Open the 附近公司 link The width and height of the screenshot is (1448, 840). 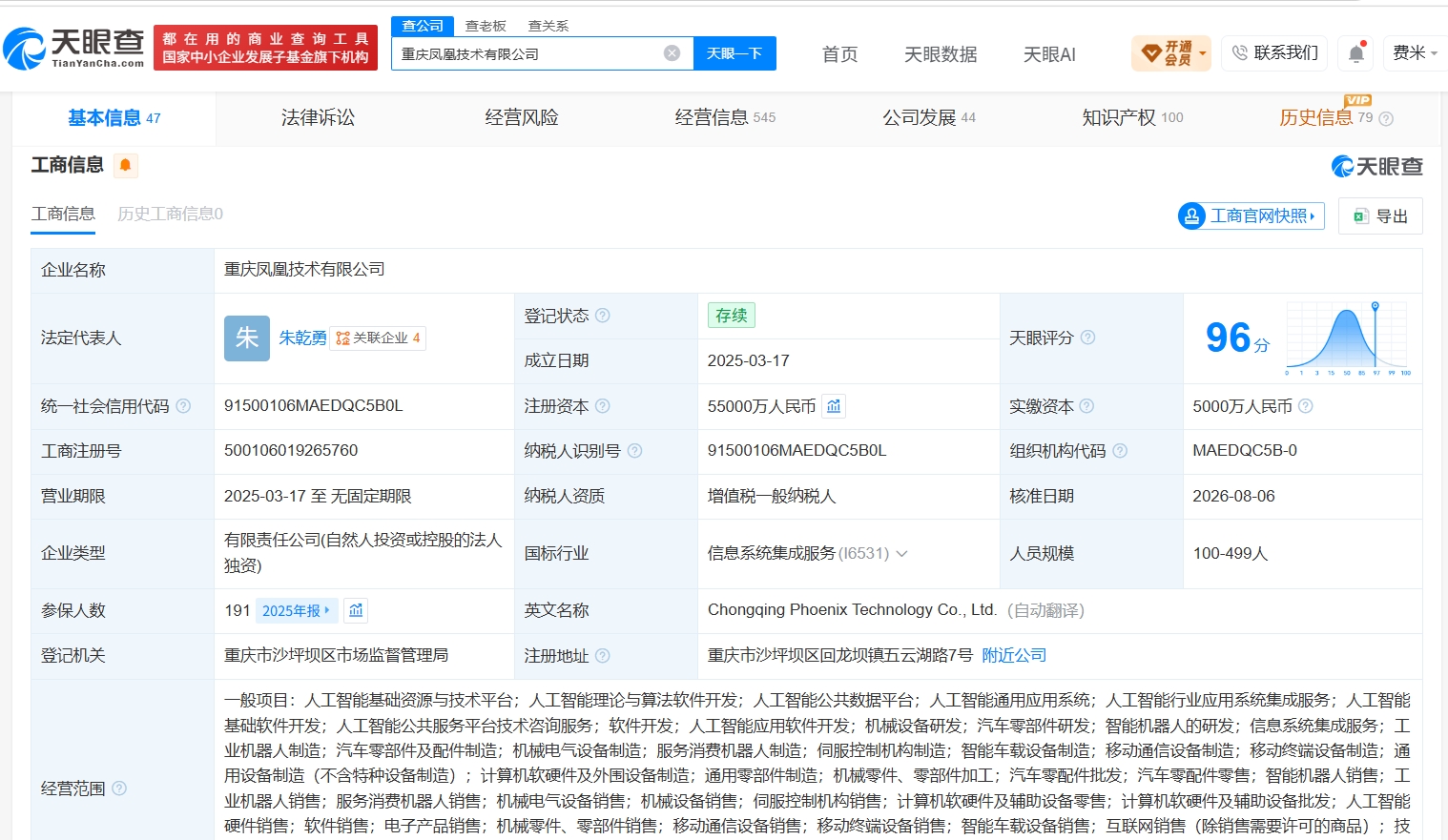1014,656
